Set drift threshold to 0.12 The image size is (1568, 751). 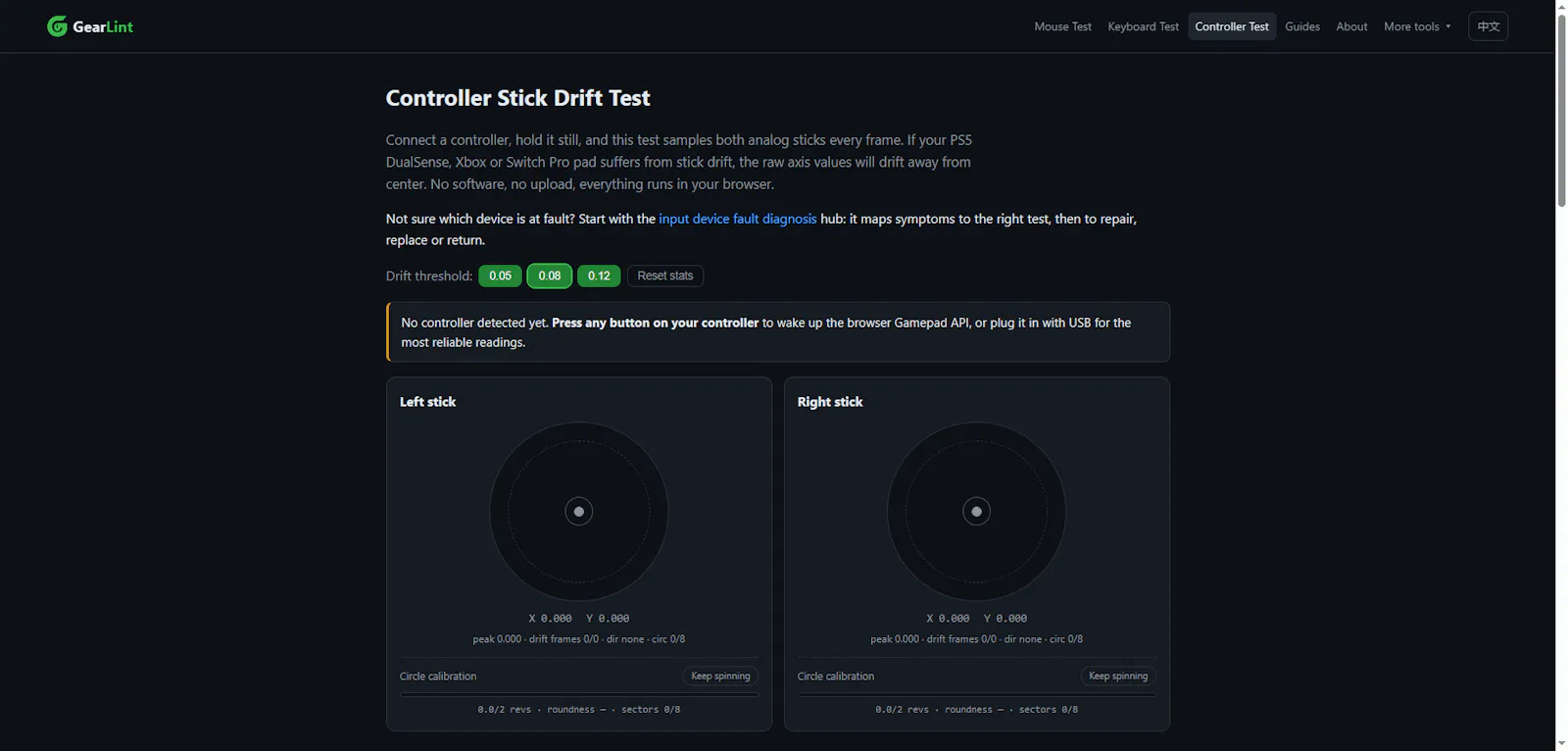click(599, 275)
